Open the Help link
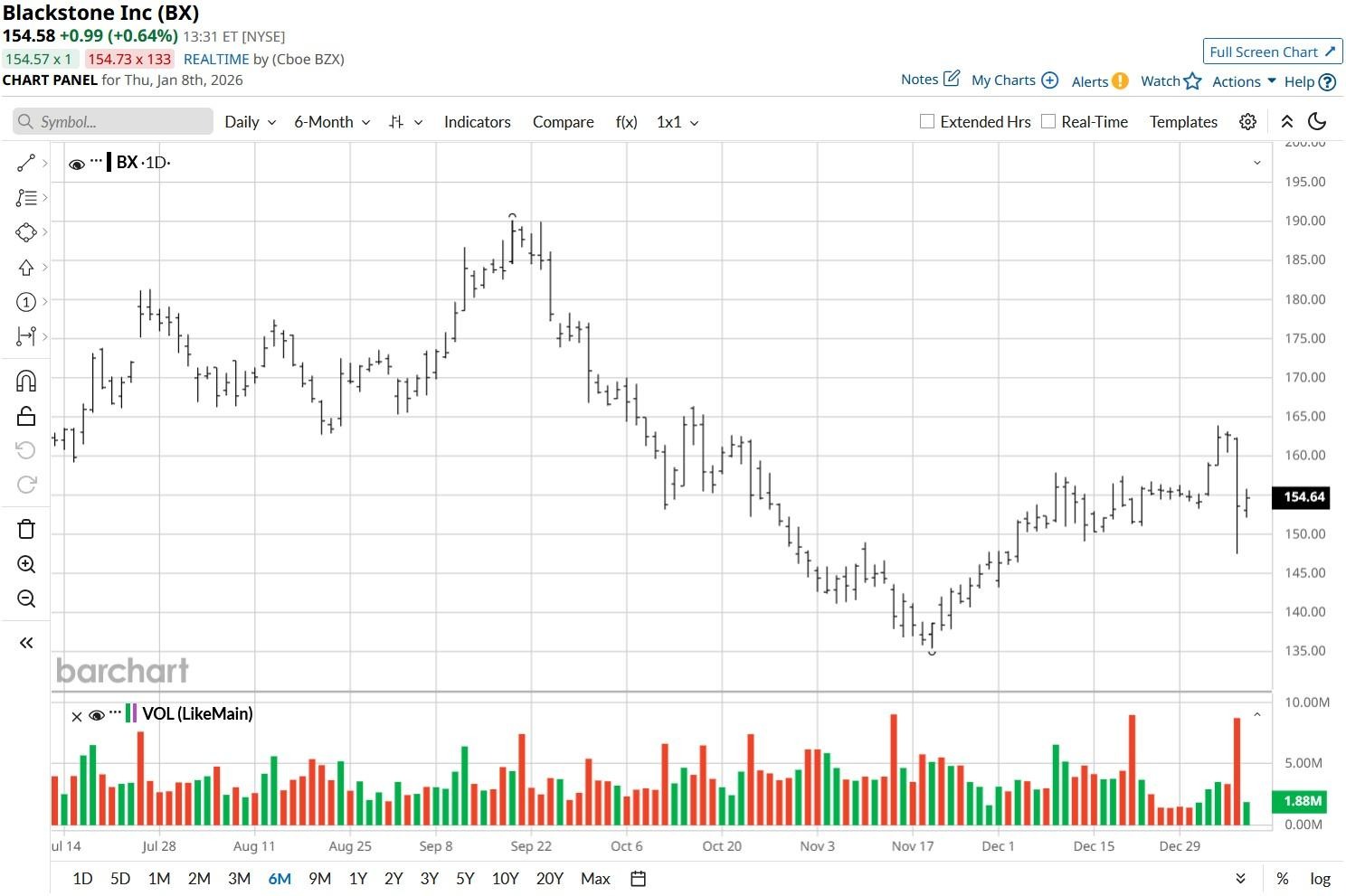The width and height of the screenshot is (1346, 896). (1300, 81)
